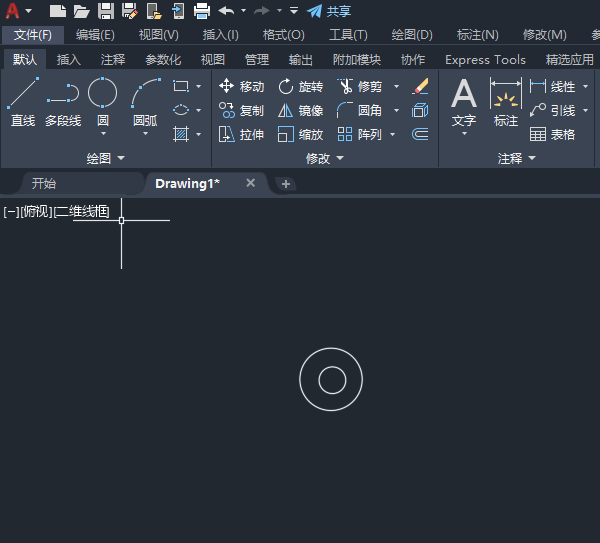
Task: Select the Dimension (标注) tool
Action: (x=506, y=102)
